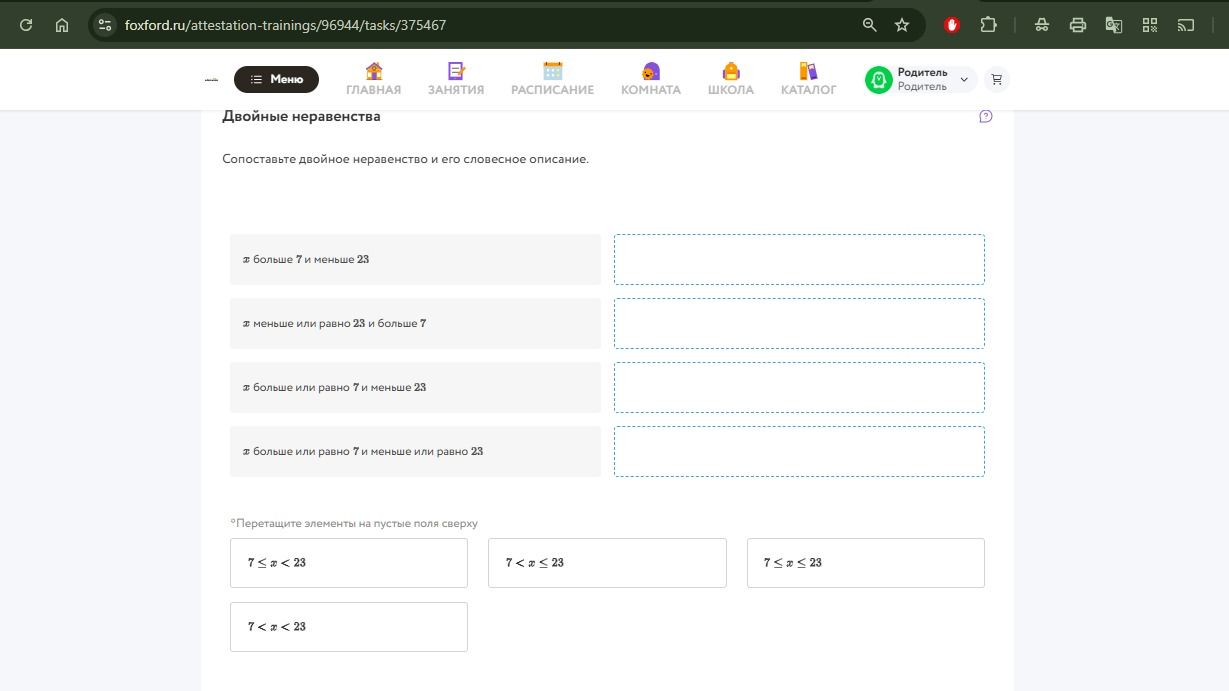Go to the Главная section
Screen dimensions: 1229x691
click(374, 79)
